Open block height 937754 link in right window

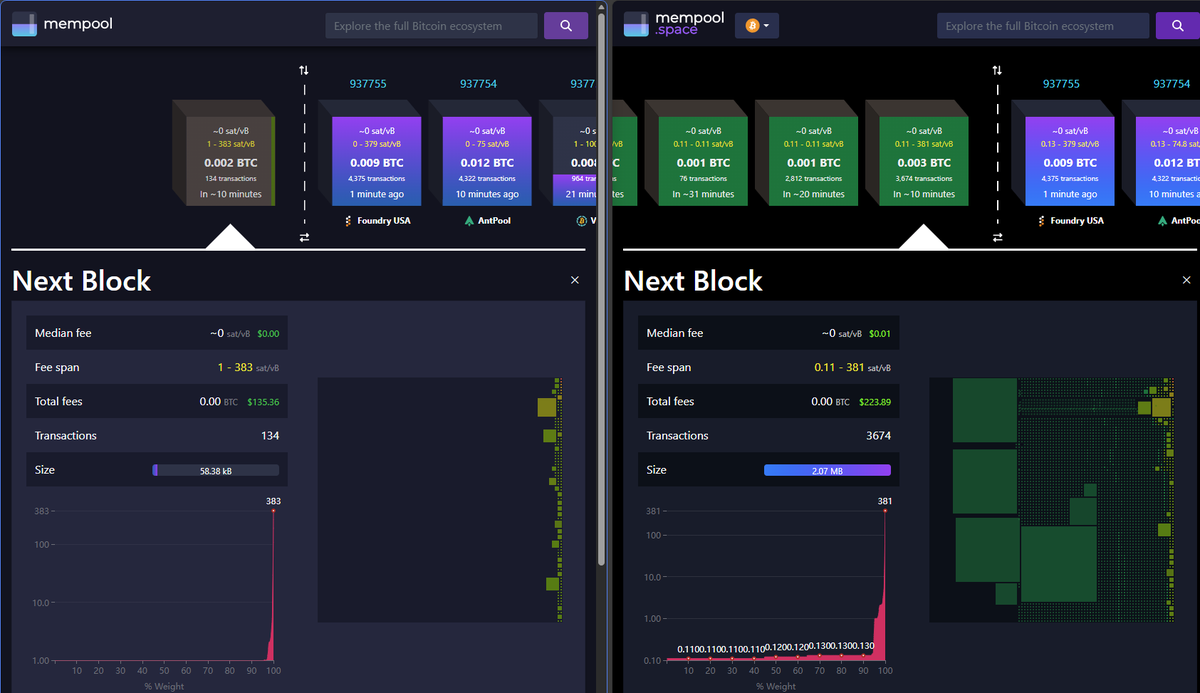pos(1171,84)
